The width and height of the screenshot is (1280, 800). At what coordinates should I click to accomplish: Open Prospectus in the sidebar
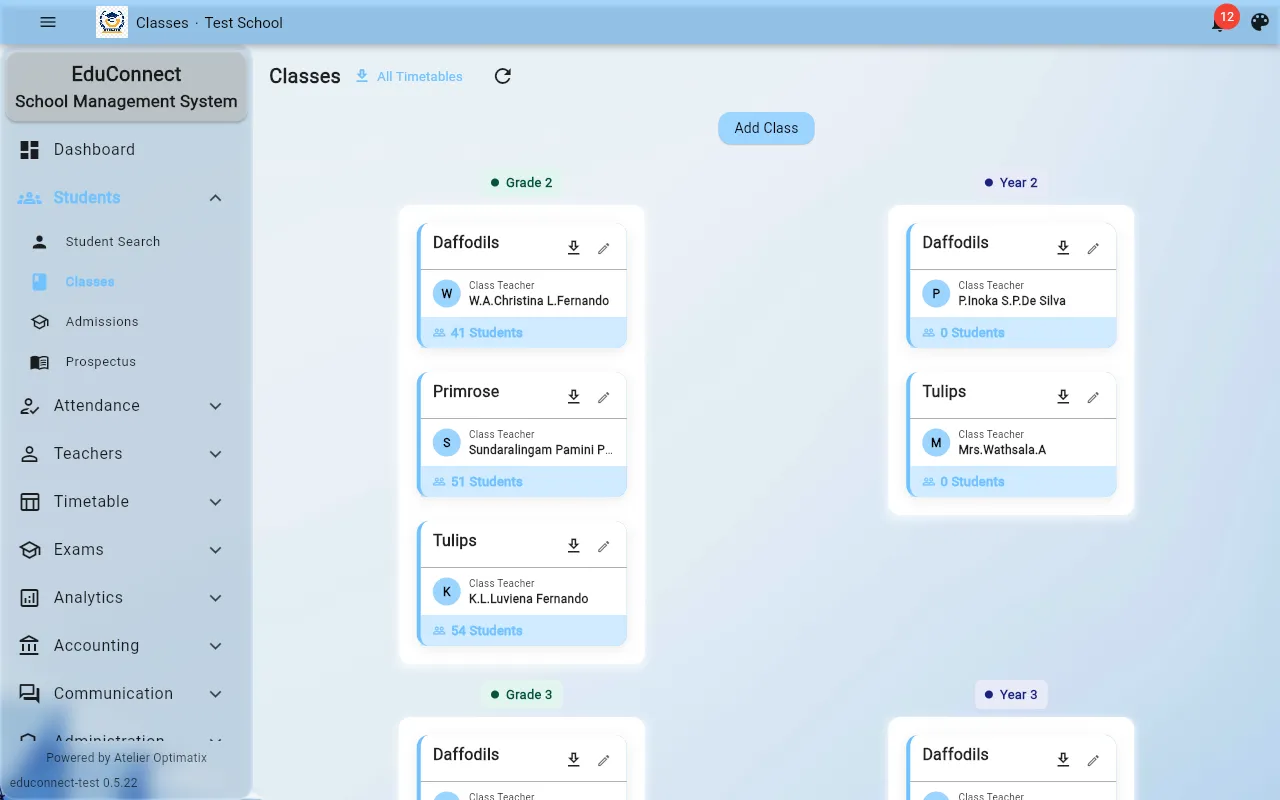125,362
